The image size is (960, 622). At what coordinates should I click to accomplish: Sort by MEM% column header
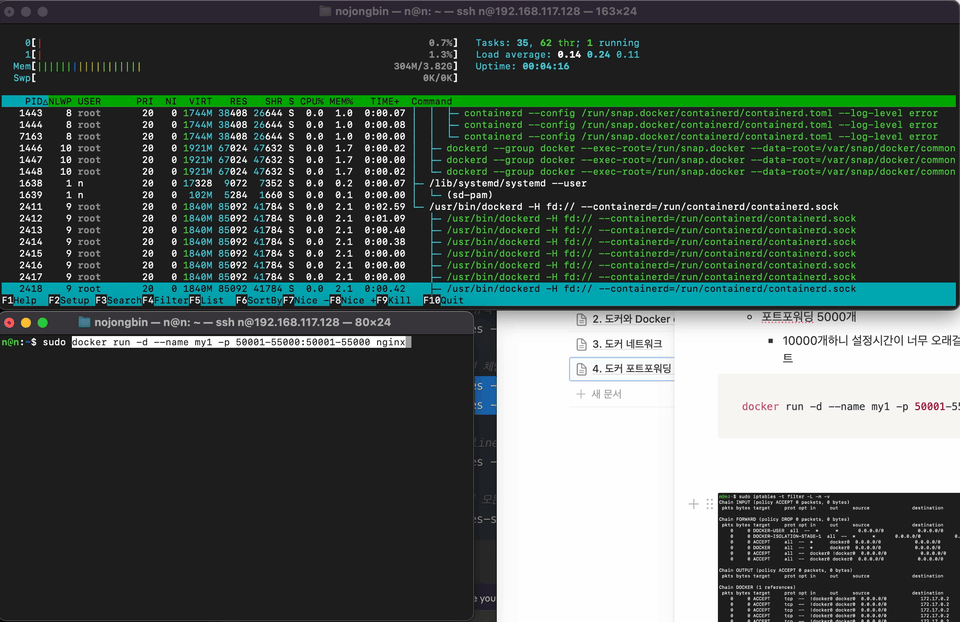[x=341, y=102]
